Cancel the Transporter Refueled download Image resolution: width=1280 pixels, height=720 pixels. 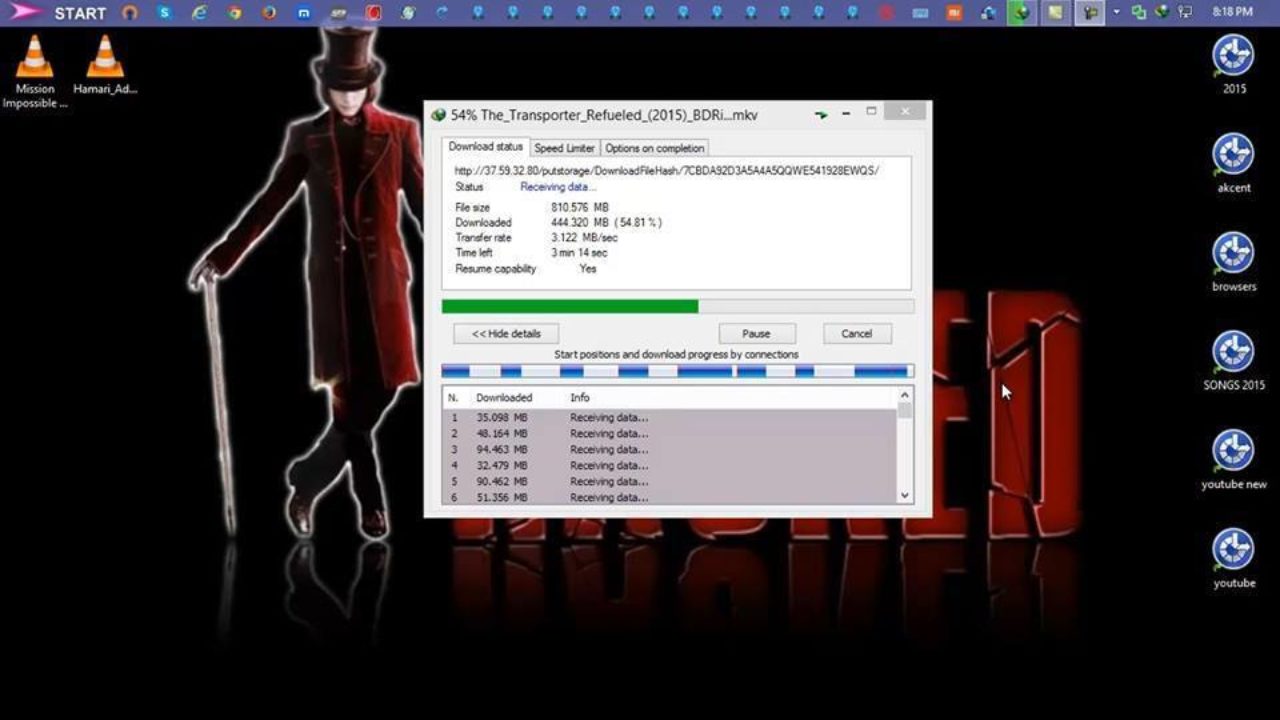coord(857,334)
